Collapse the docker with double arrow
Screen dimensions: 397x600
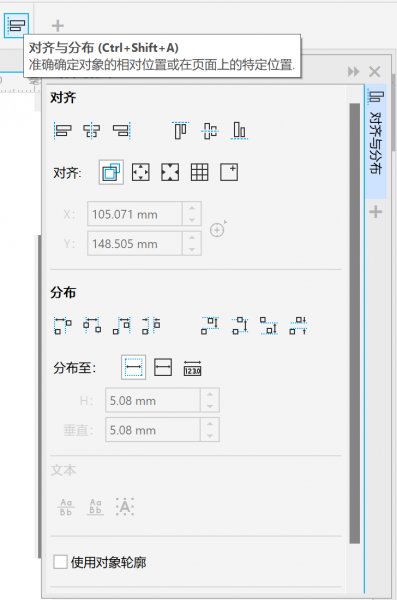point(353,72)
